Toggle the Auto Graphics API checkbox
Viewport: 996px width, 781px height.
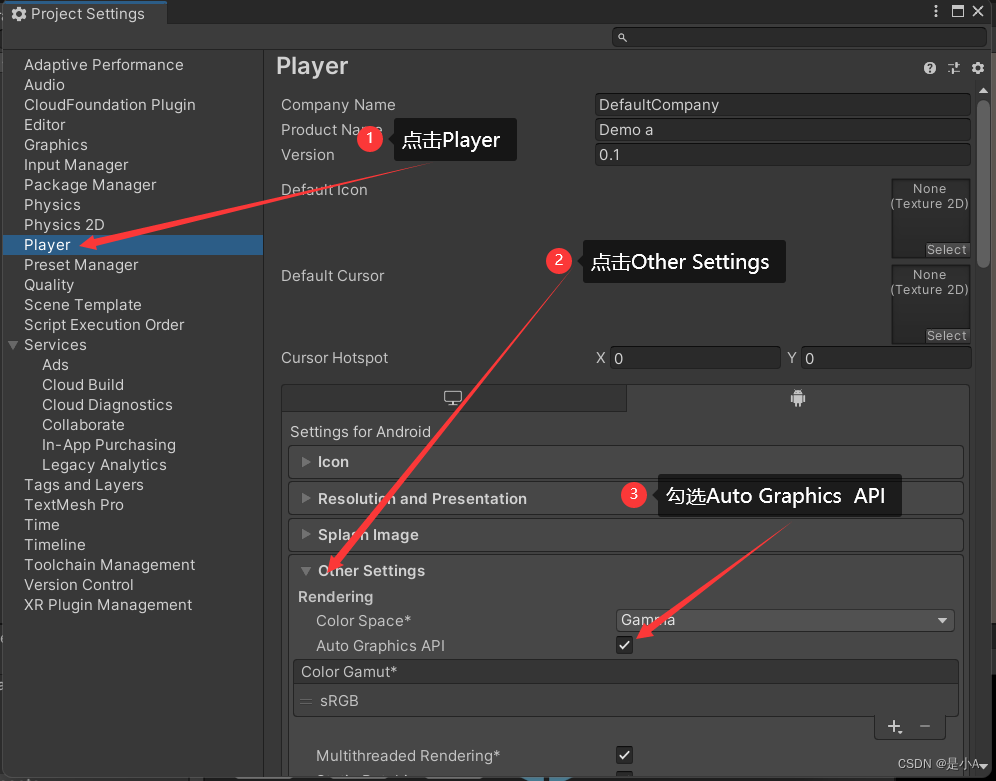pos(624,645)
